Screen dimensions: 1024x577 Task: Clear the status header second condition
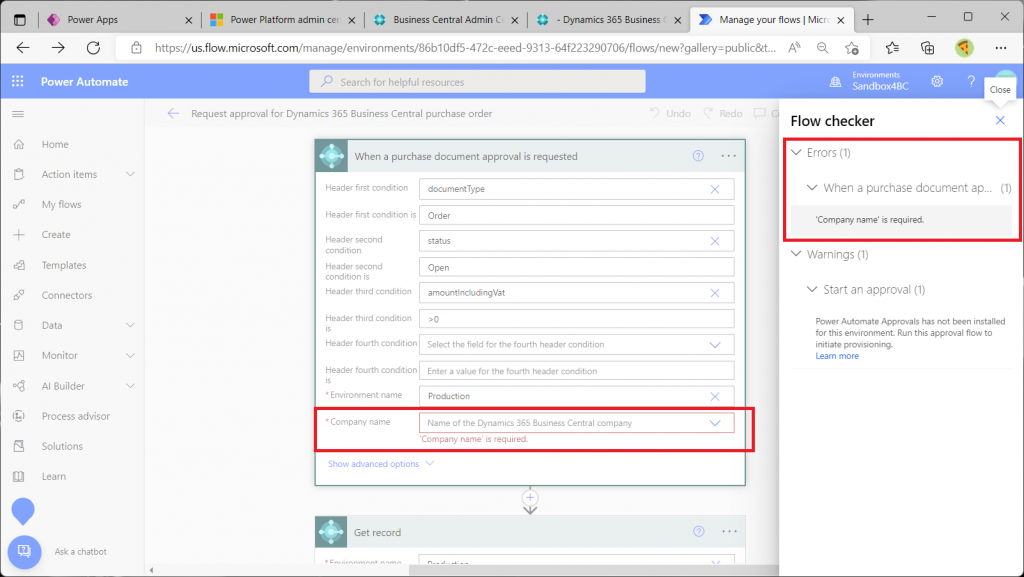pyautogui.click(x=715, y=241)
